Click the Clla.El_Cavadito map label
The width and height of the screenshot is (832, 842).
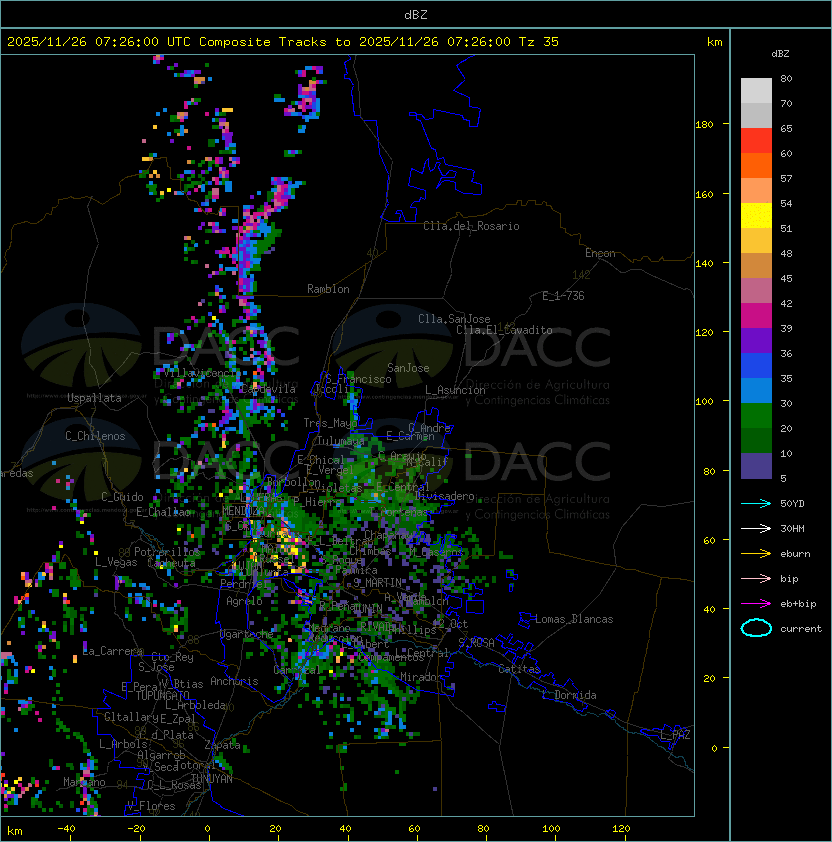[x=504, y=330]
